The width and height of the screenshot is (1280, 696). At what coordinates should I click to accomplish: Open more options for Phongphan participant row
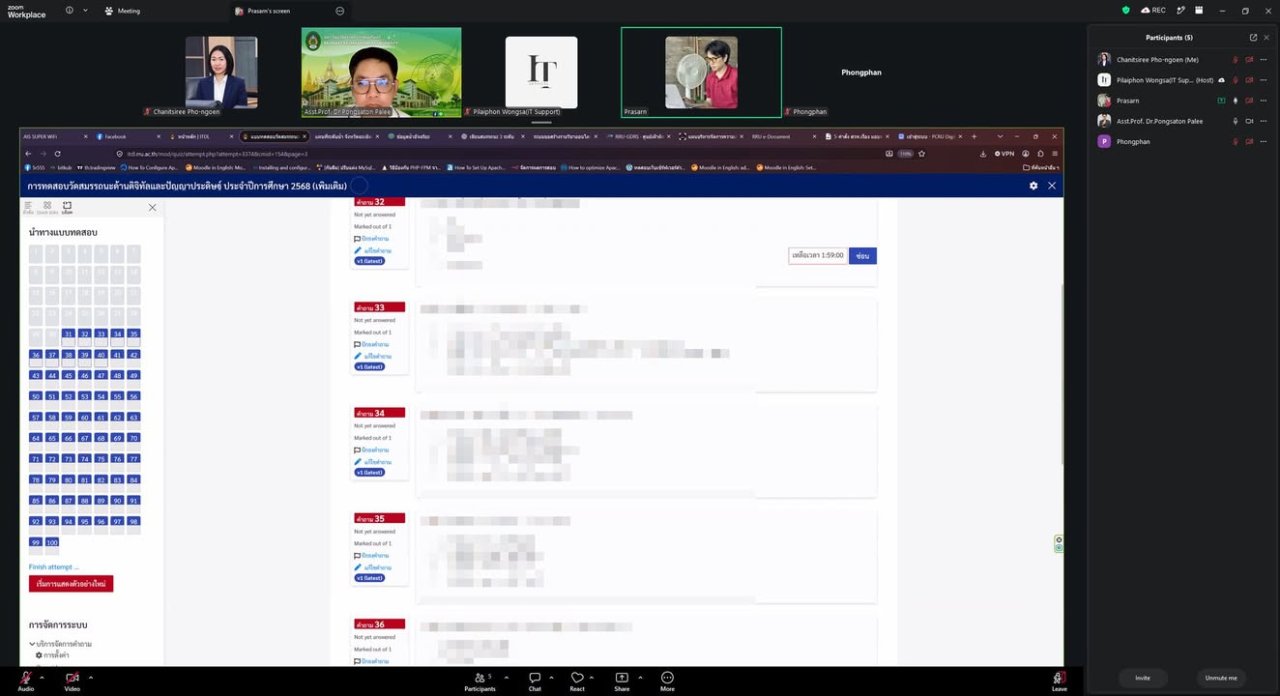[1263, 141]
